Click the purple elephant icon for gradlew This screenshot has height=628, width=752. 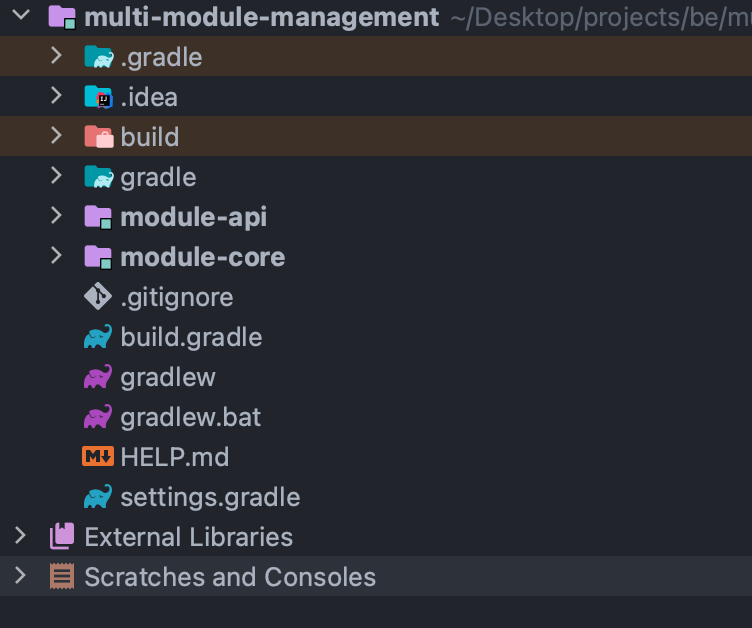tap(98, 377)
